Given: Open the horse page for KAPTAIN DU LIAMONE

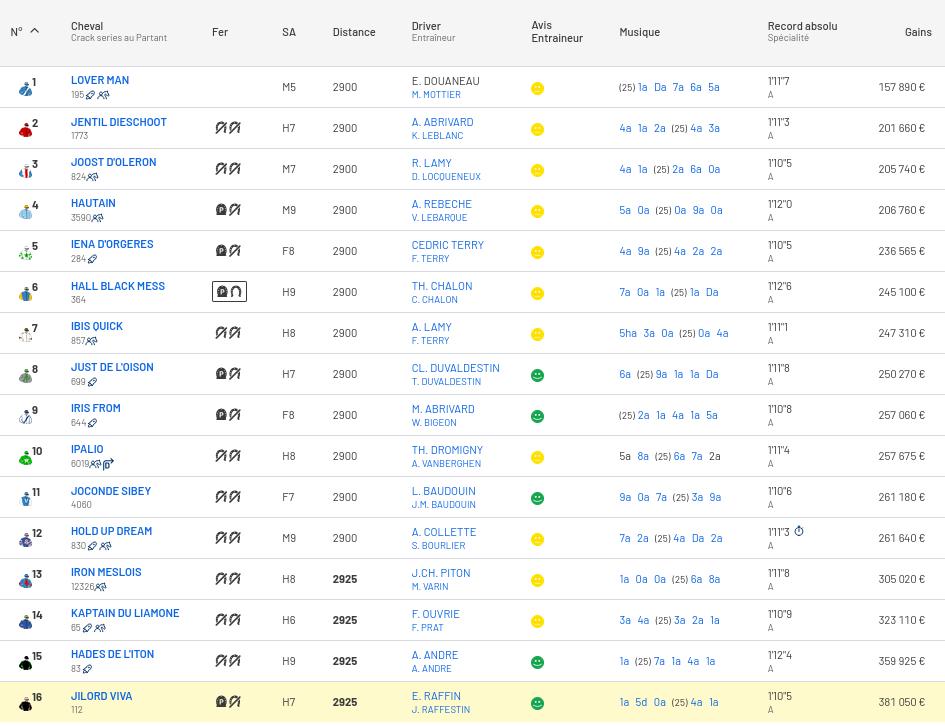Looking at the screenshot, I should [125, 613].
